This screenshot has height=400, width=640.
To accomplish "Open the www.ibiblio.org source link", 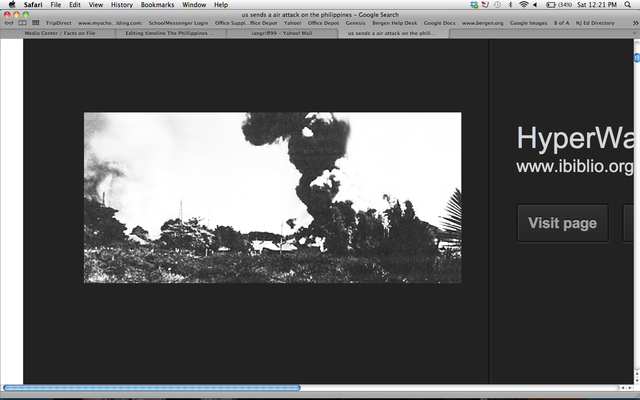I will (575, 167).
